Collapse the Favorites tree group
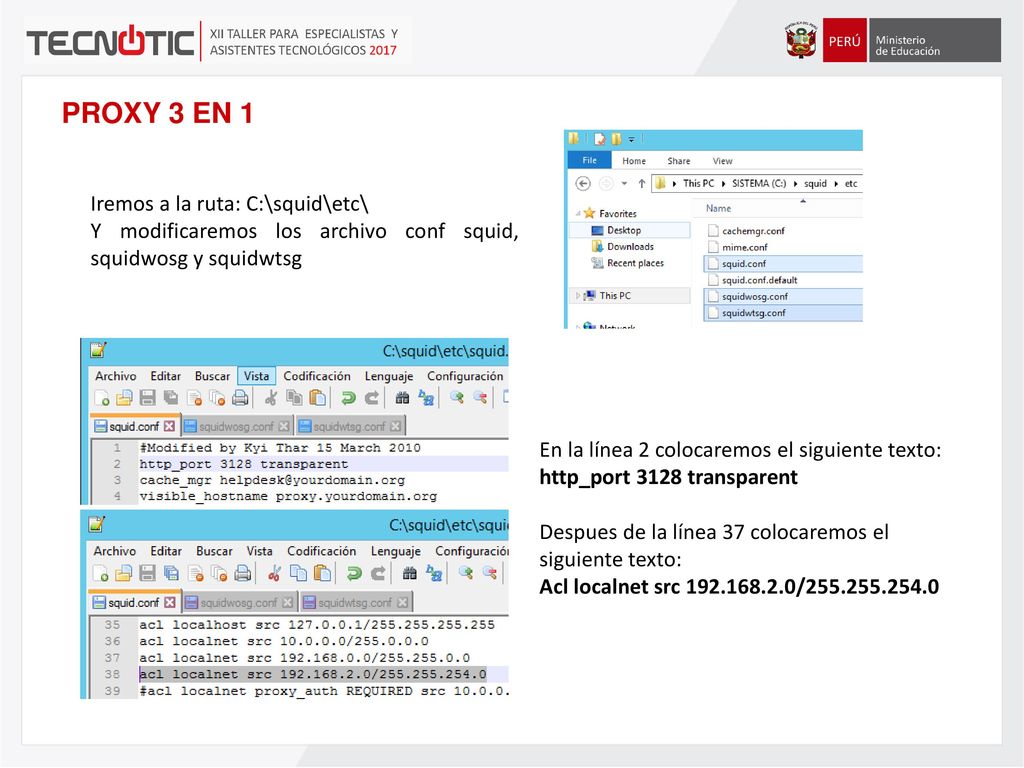The image size is (1024, 768). coord(578,214)
